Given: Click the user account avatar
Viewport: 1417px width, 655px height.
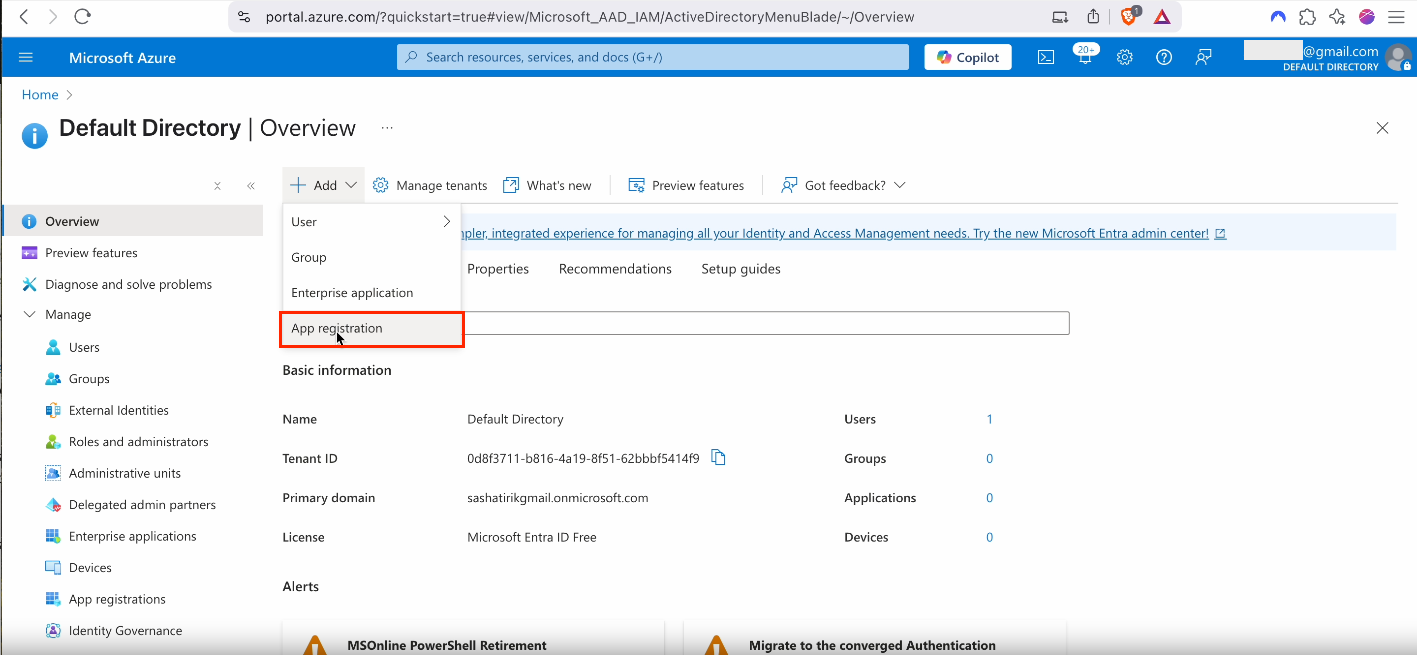Looking at the screenshot, I should 1398,57.
